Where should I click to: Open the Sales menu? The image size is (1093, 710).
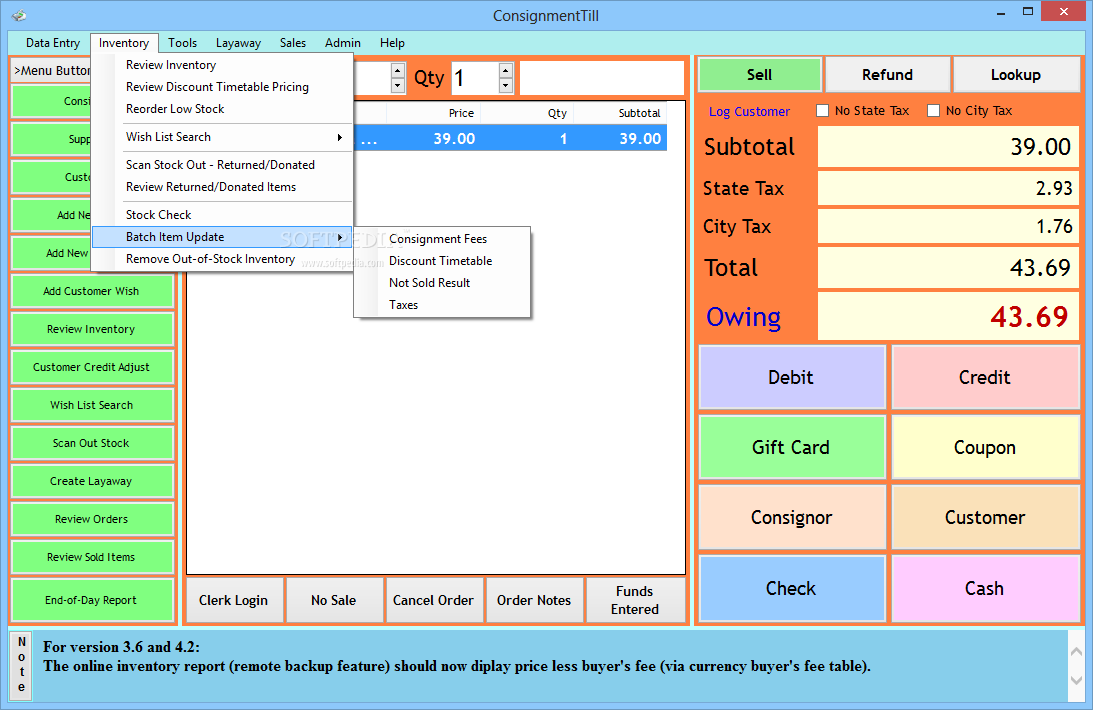click(x=293, y=43)
